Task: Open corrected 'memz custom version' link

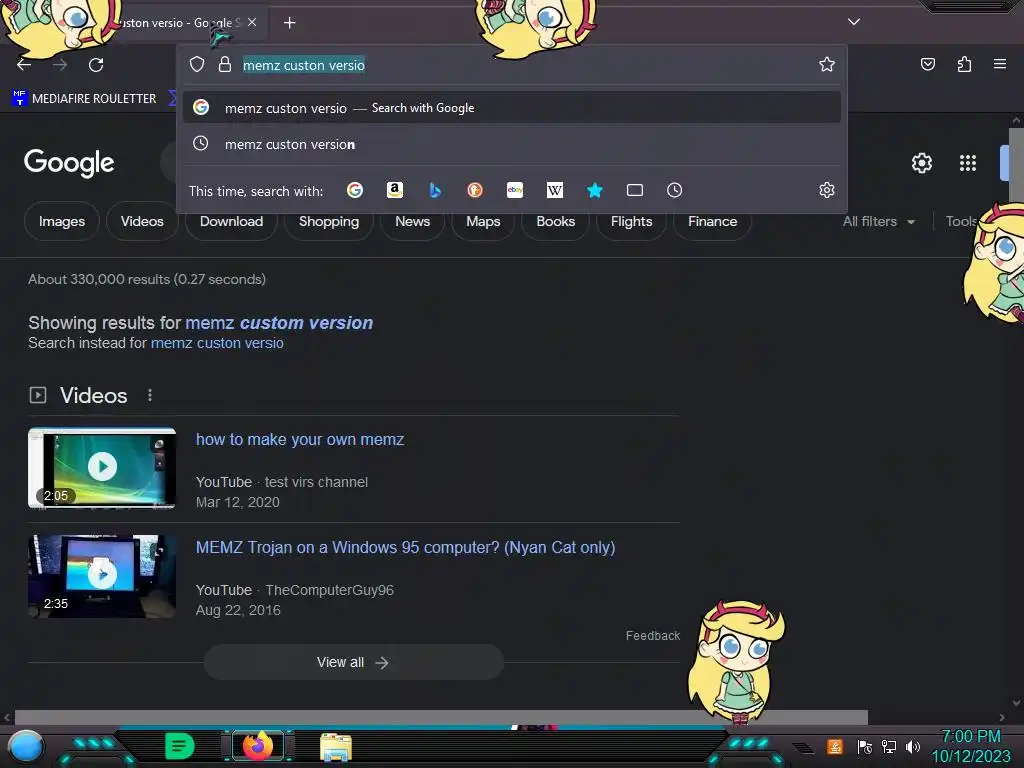Action: tap(279, 323)
